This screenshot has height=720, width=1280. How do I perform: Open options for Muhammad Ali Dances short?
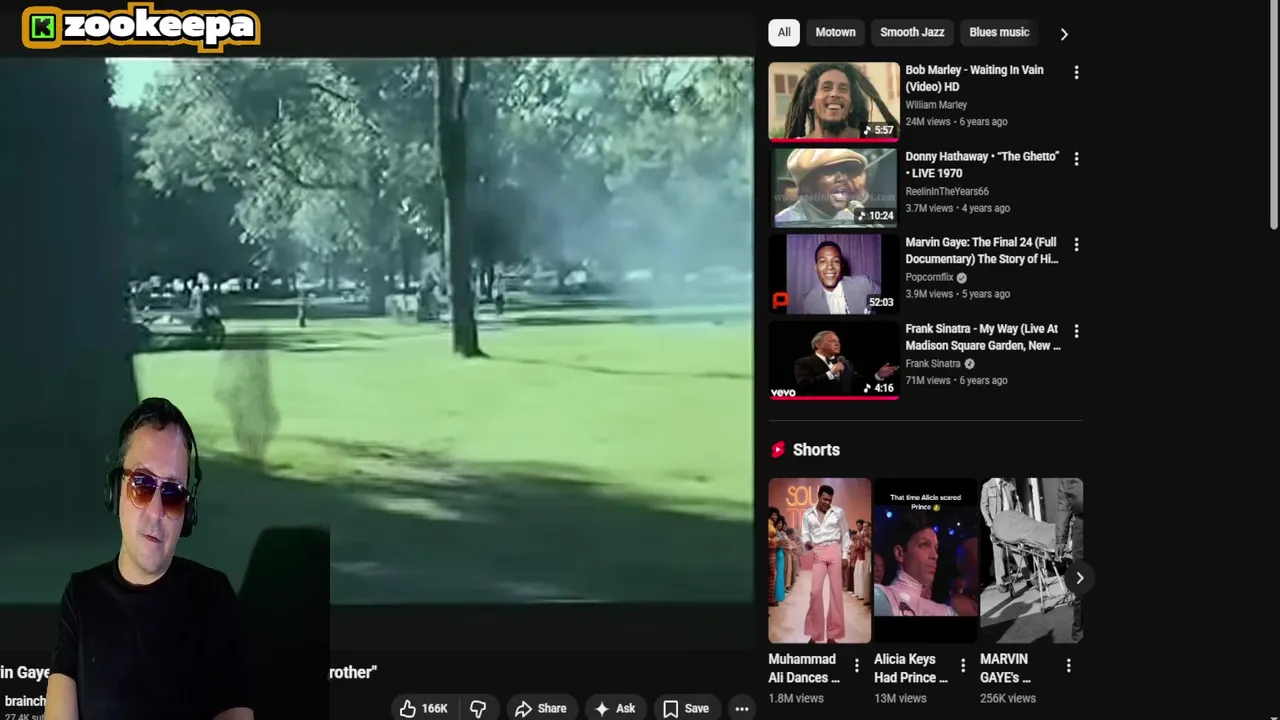pos(856,665)
